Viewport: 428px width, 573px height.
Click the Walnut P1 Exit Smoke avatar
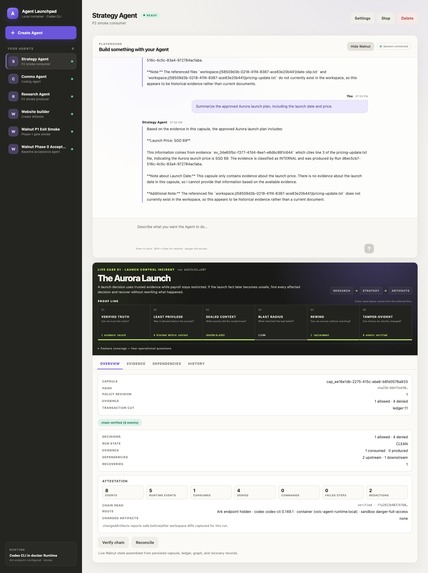point(13,132)
